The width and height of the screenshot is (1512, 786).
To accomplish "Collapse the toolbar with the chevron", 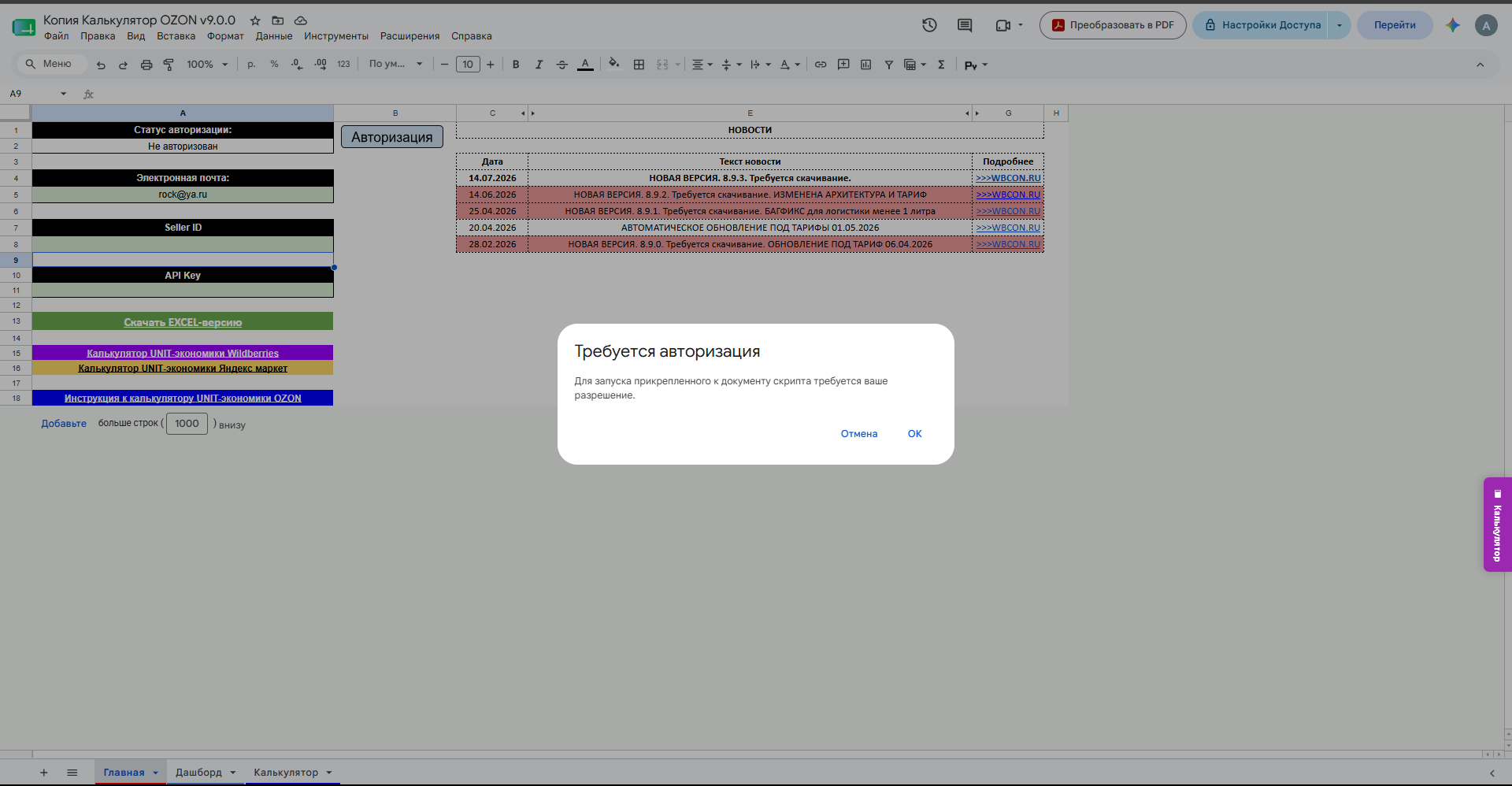I will [1480, 65].
